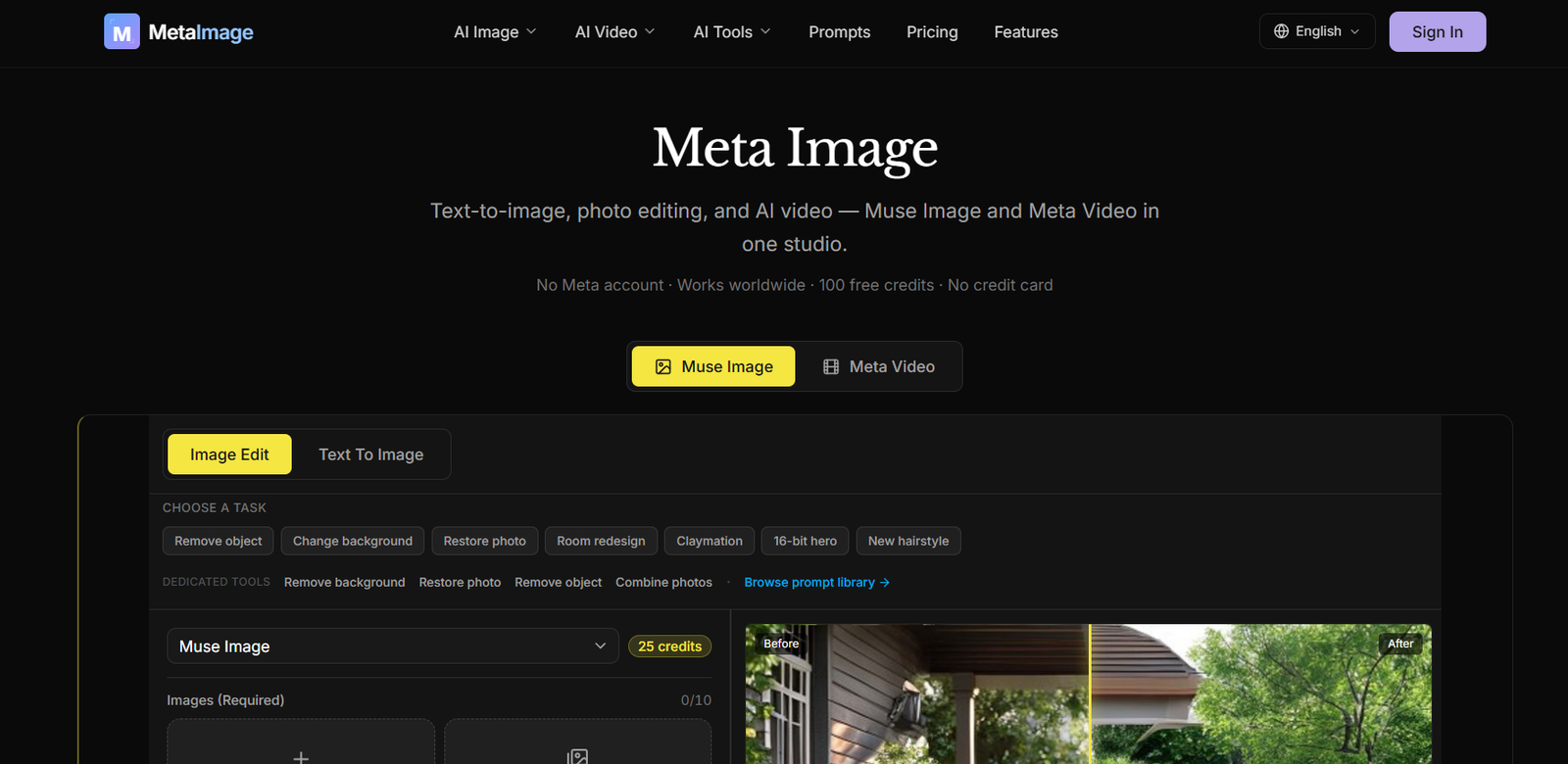Click the CHOOSE A TASK label
The height and width of the screenshot is (764, 1568).
[215, 507]
